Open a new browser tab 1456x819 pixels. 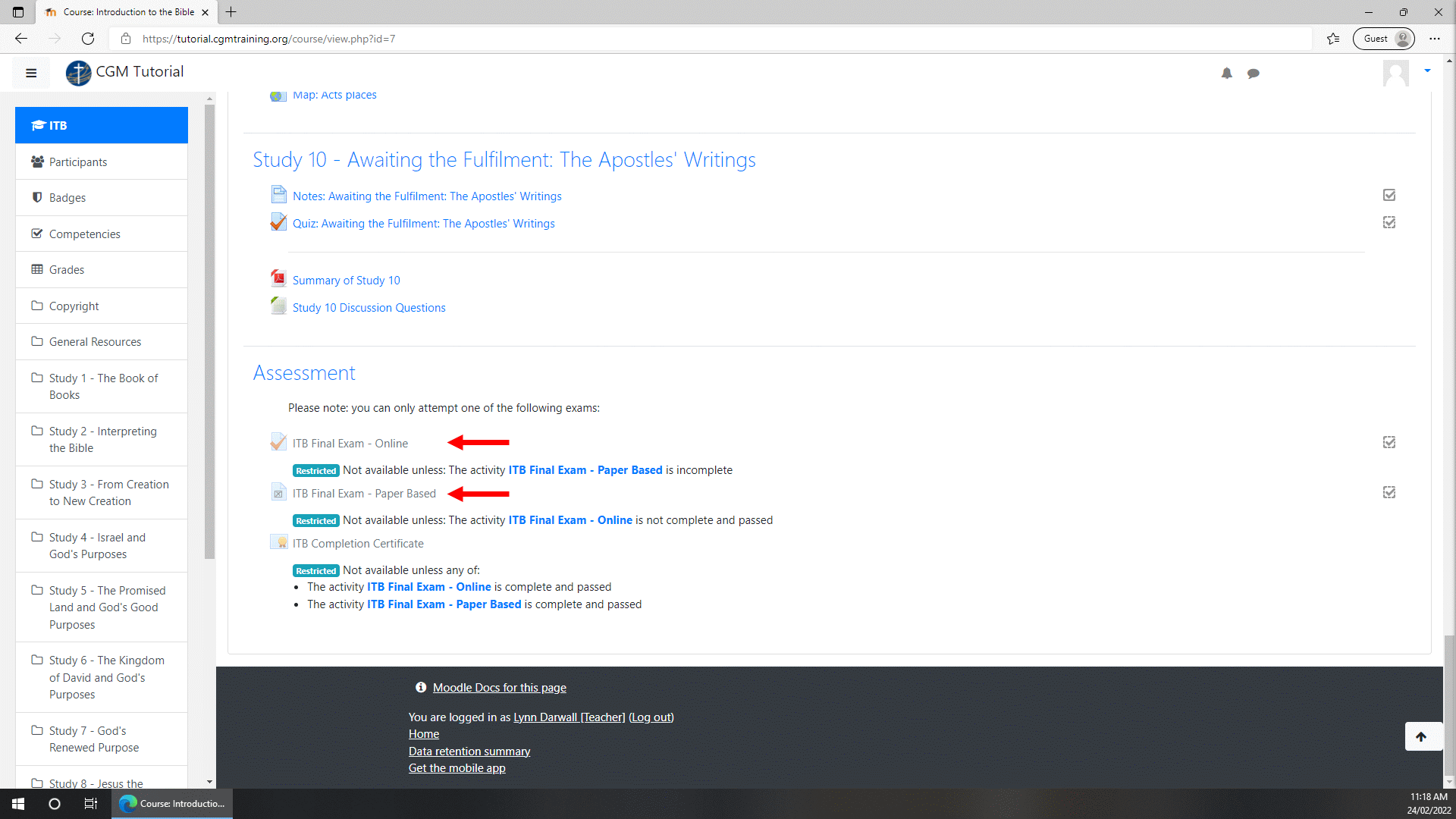[x=231, y=12]
